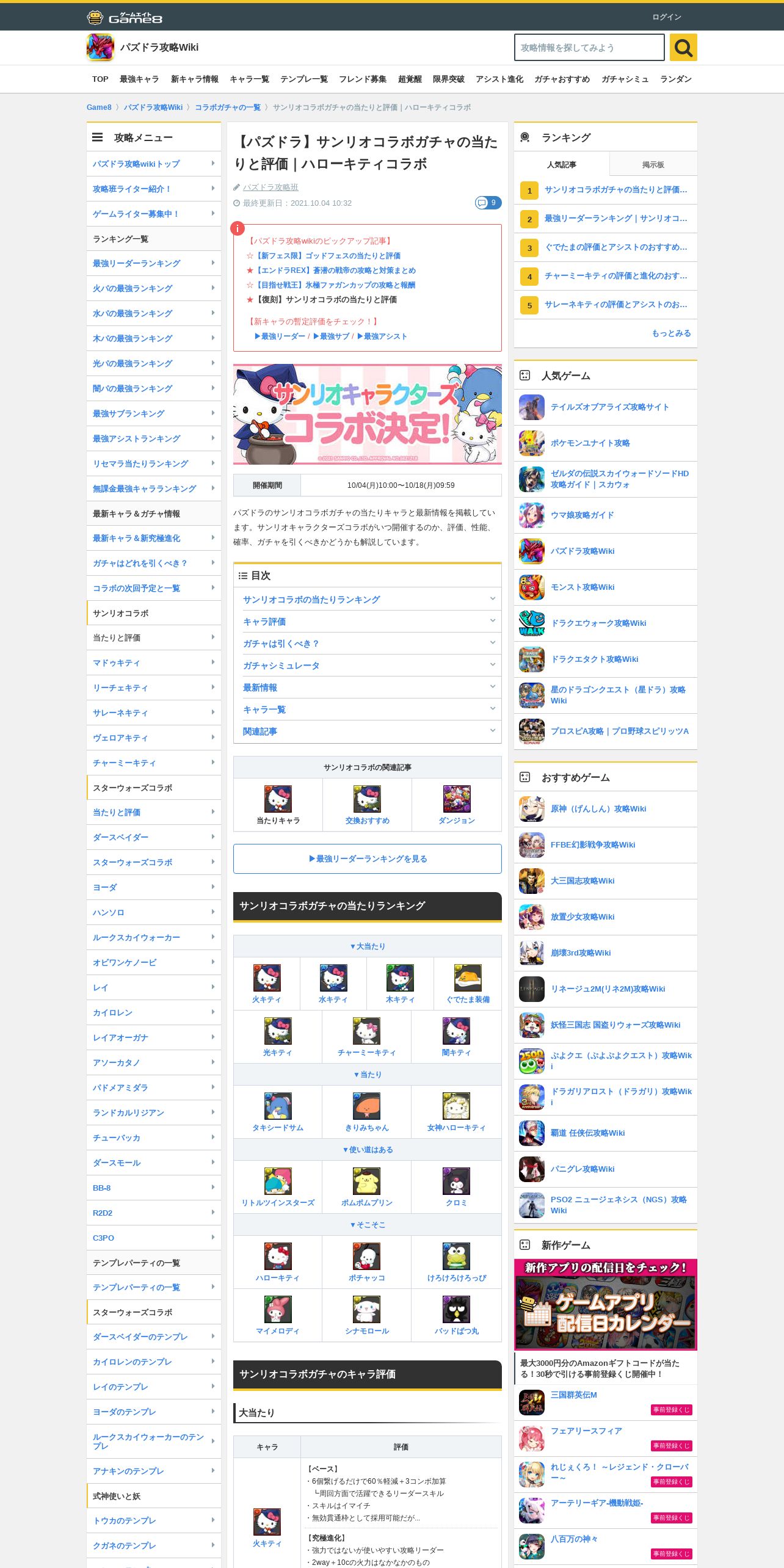The image size is (784, 1568).
Task: Open 最強リーダーランキング sidebar menu item
Action: [x=154, y=263]
